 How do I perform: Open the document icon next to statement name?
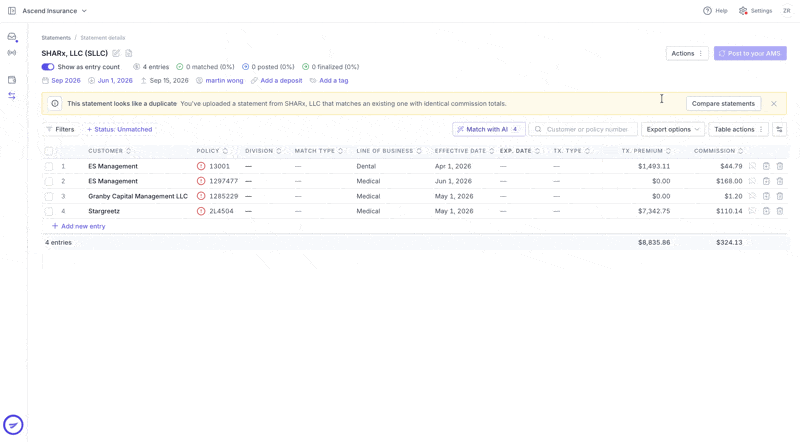129,53
